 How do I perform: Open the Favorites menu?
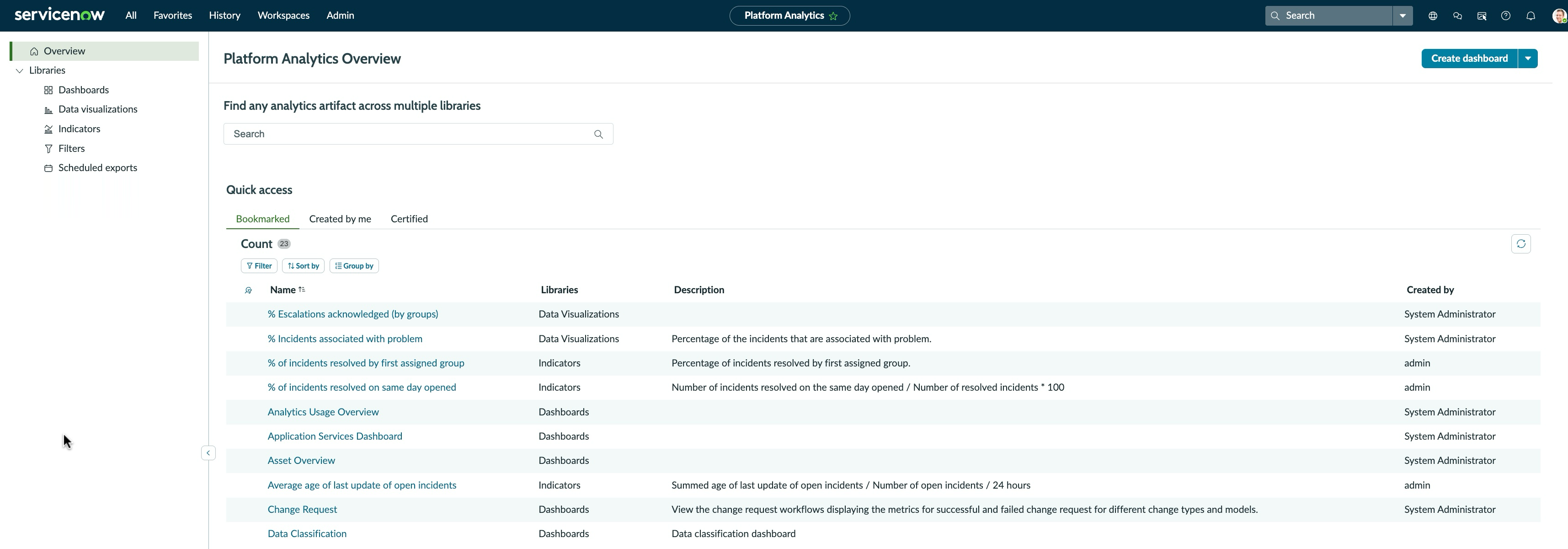pos(173,15)
